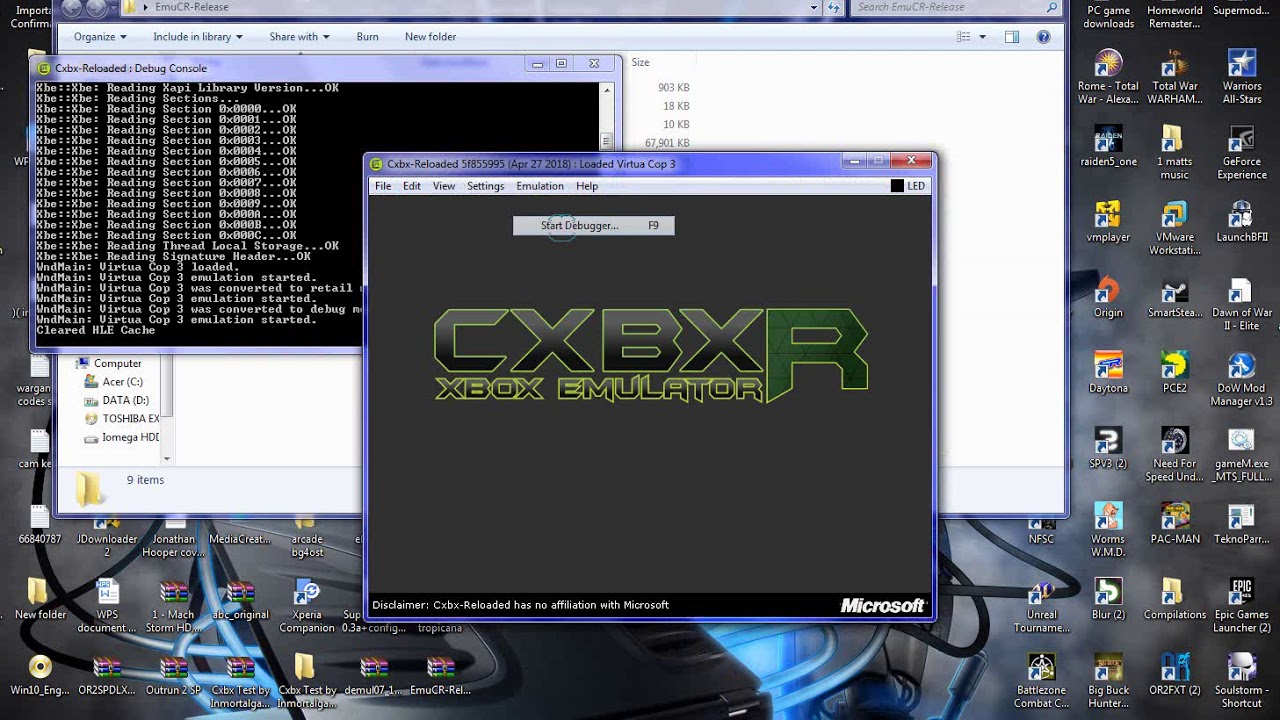
Task: Click TeknoParrot desktop icon
Action: (1241, 524)
